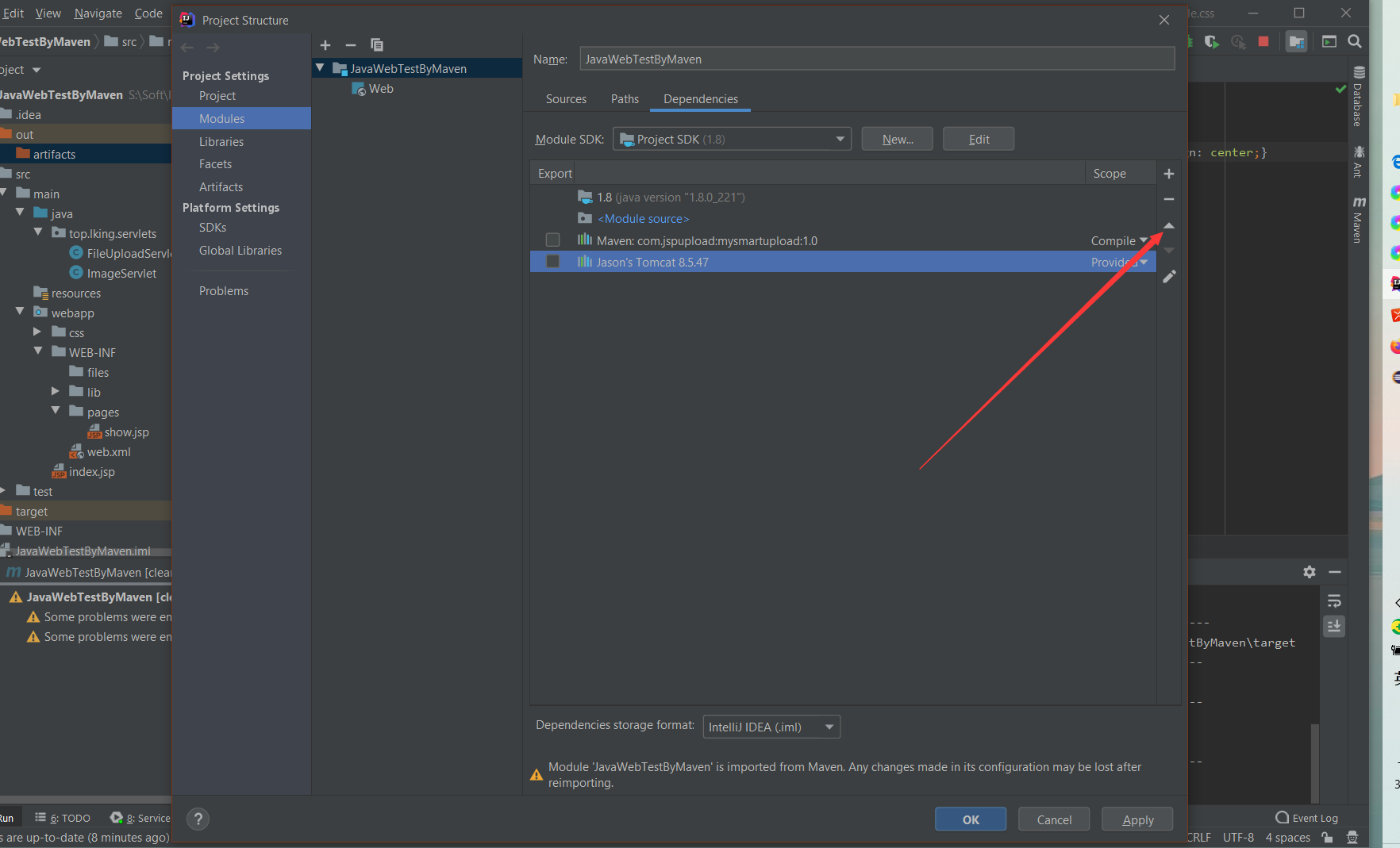Collapse the pages folder in project tree
The height and width of the screenshot is (848, 1400).
pyautogui.click(x=55, y=411)
